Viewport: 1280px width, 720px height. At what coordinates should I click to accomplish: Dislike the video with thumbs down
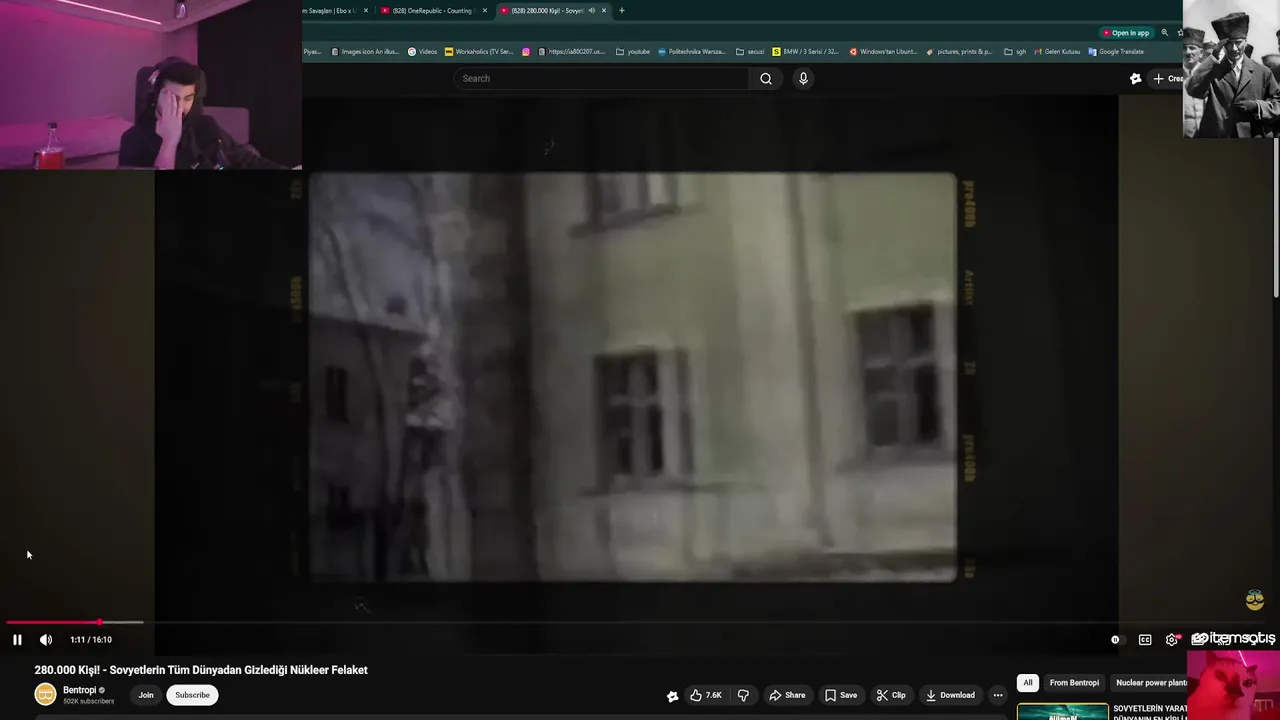[x=743, y=695]
